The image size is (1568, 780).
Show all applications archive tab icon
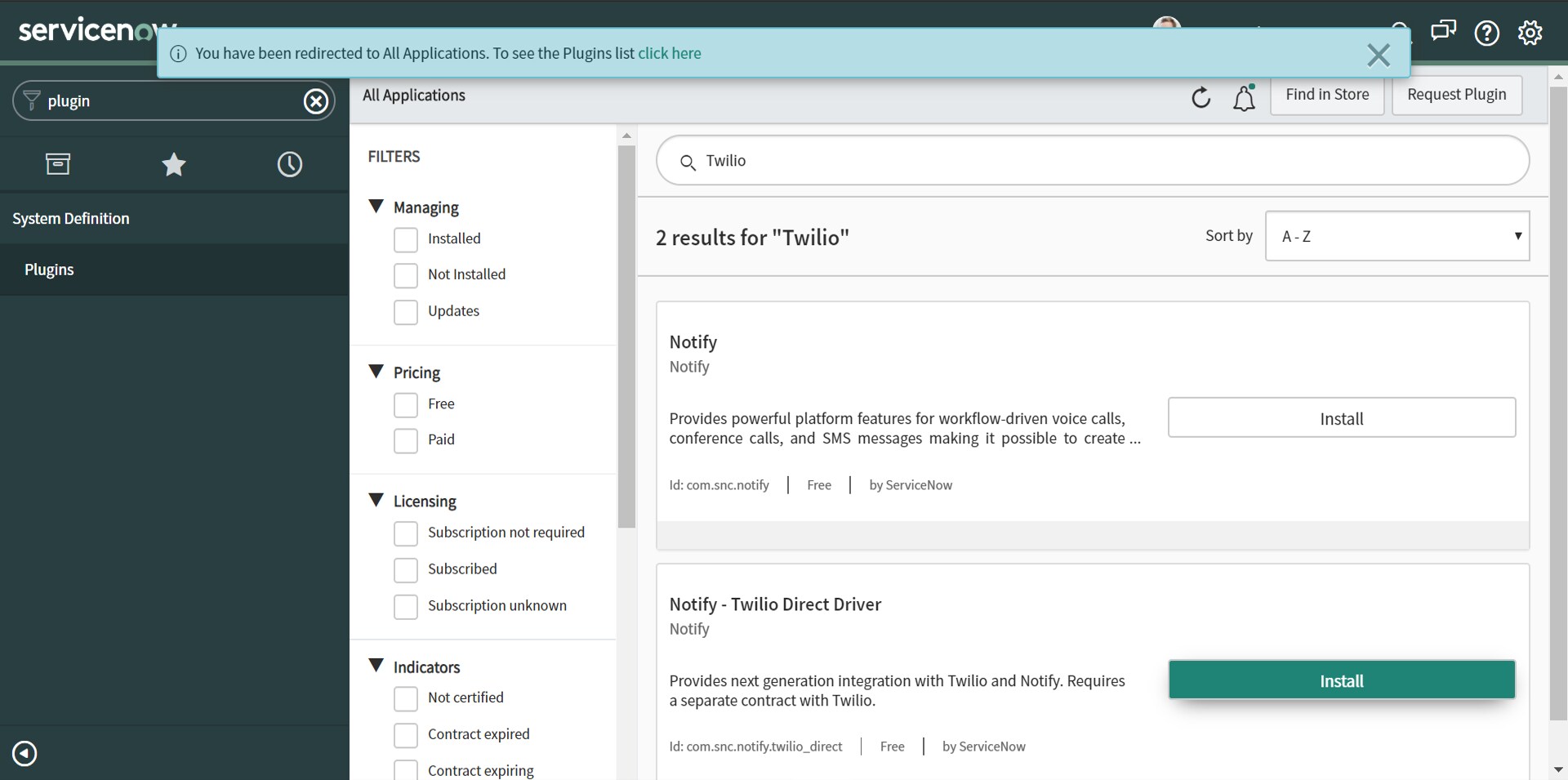(x=58, y=165)
